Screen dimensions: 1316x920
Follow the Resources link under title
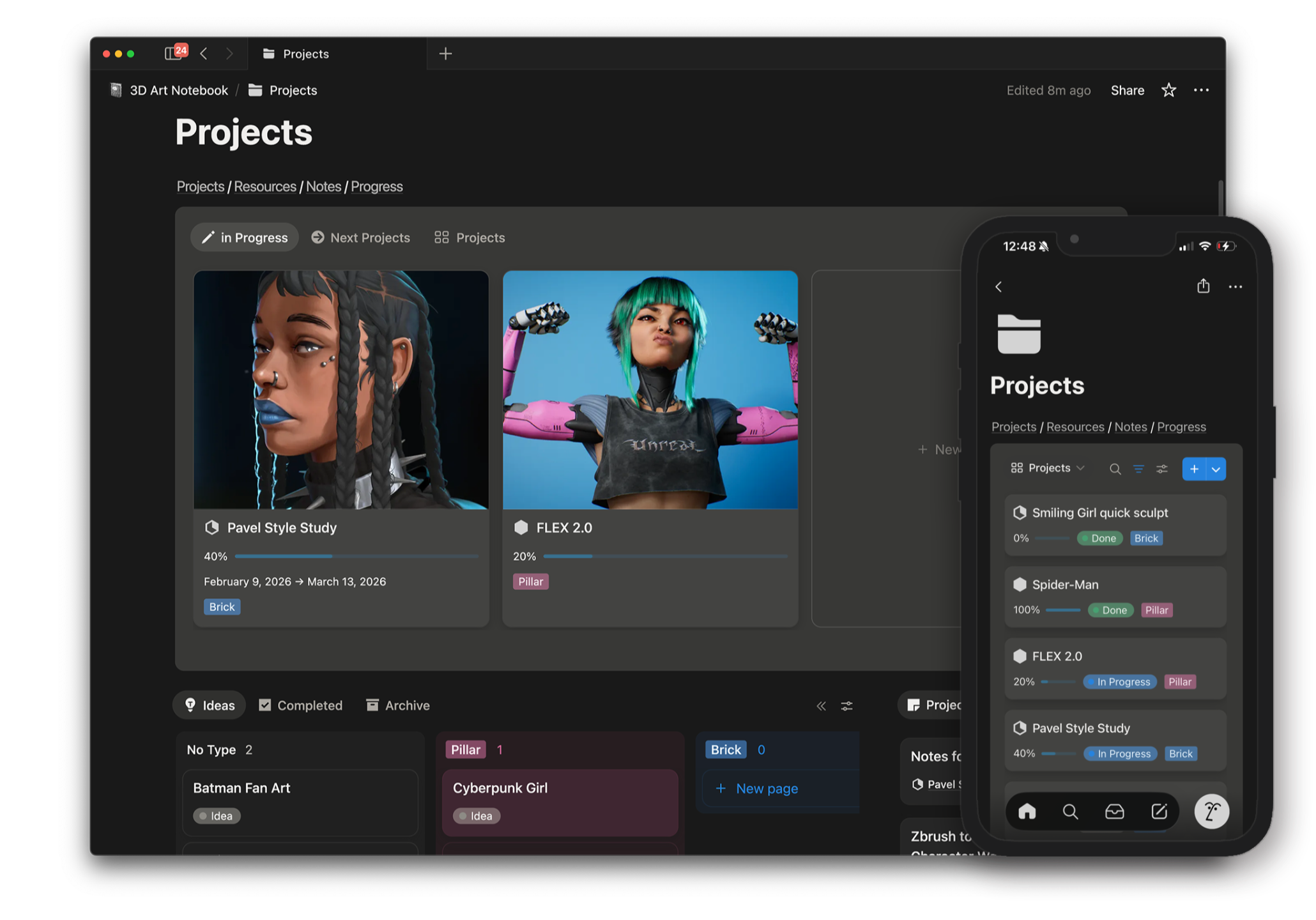coord(265,187)
